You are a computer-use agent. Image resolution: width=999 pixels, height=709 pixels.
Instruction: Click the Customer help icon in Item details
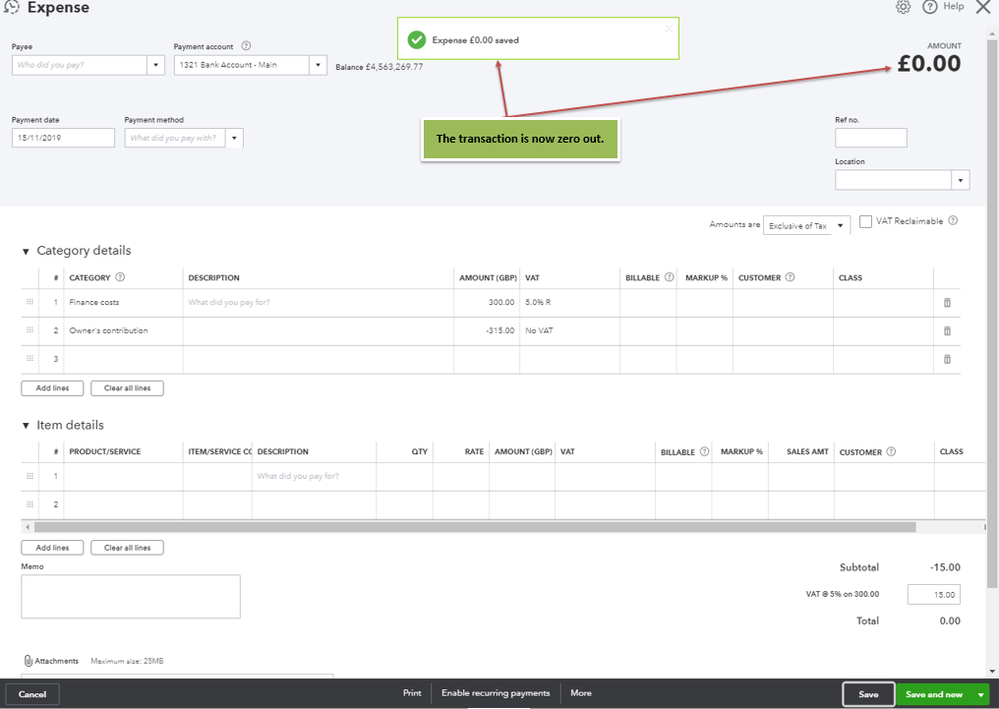891,452
